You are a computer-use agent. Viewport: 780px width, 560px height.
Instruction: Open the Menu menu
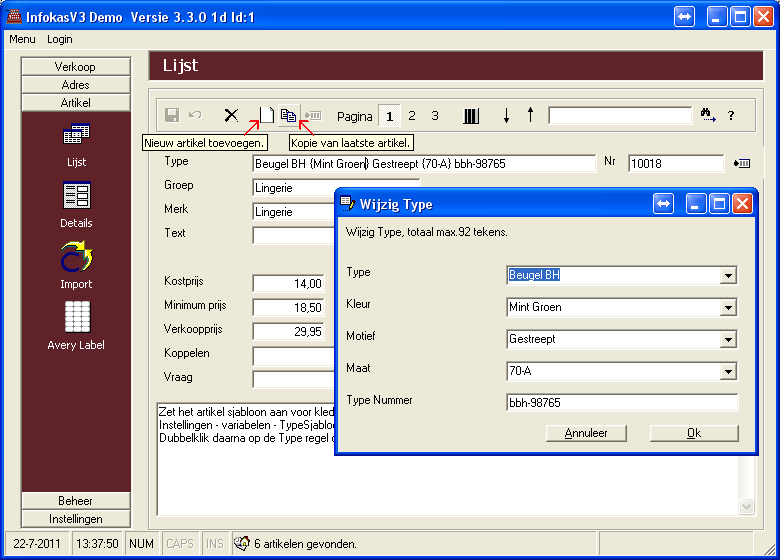pos(21,39)
